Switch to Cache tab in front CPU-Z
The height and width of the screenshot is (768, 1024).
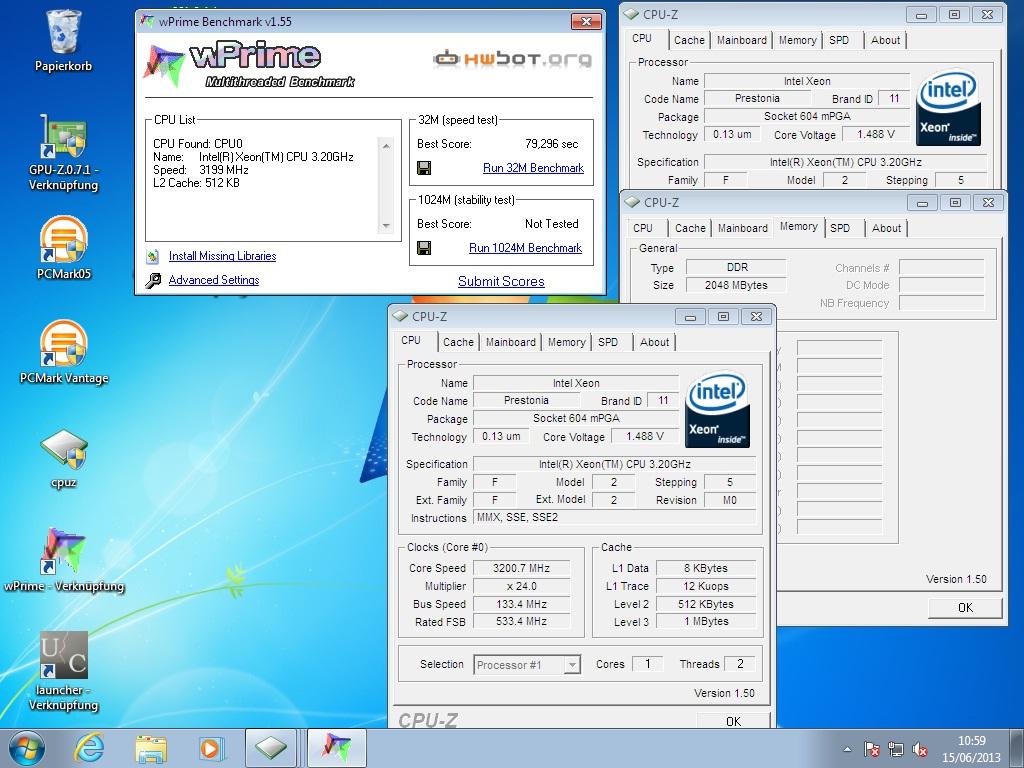point(458,342)
